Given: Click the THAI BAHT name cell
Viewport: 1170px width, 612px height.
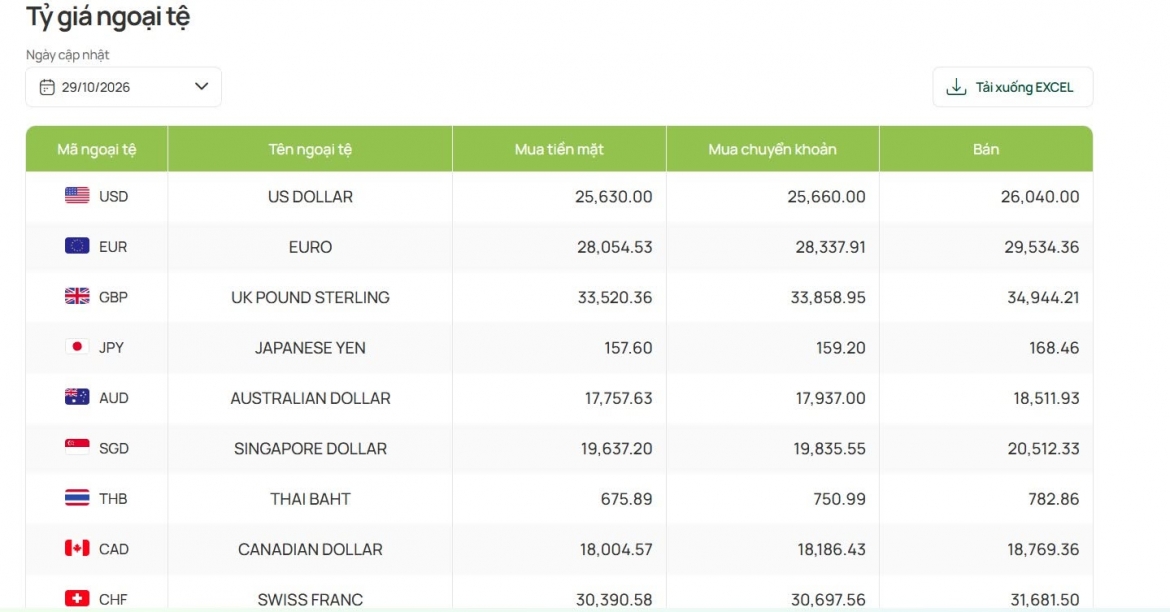Looking at the screenshot, I should [x=310, y=499].
